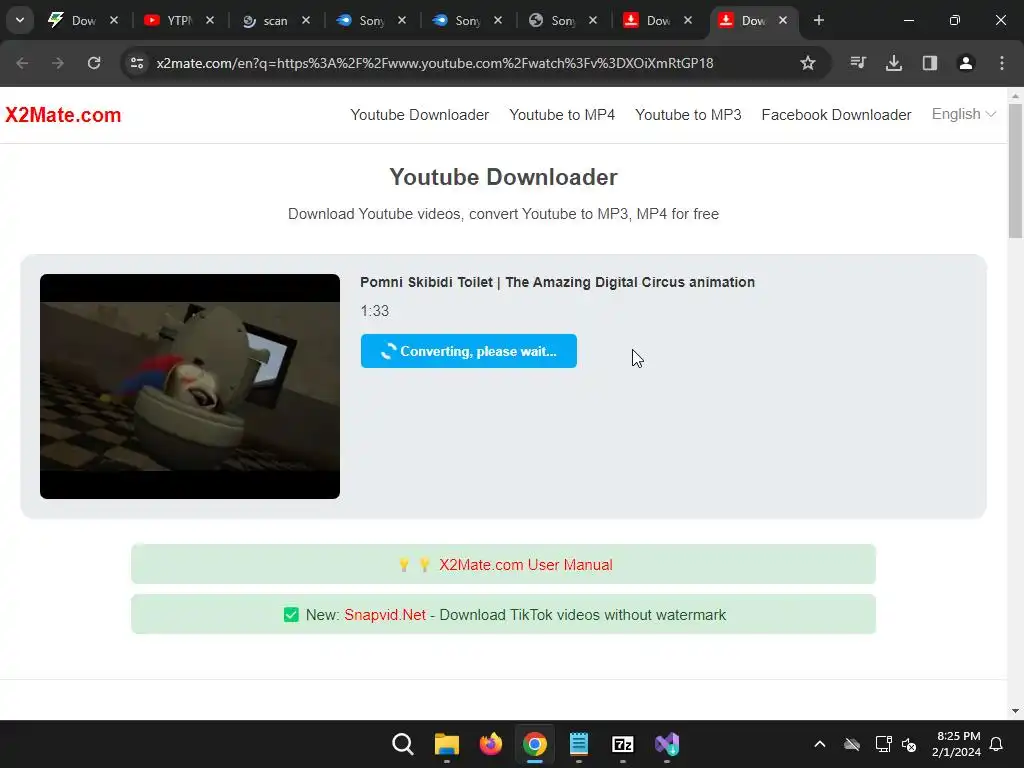Open Visual Studio installer taskbar icon

(x=667, y=744)
